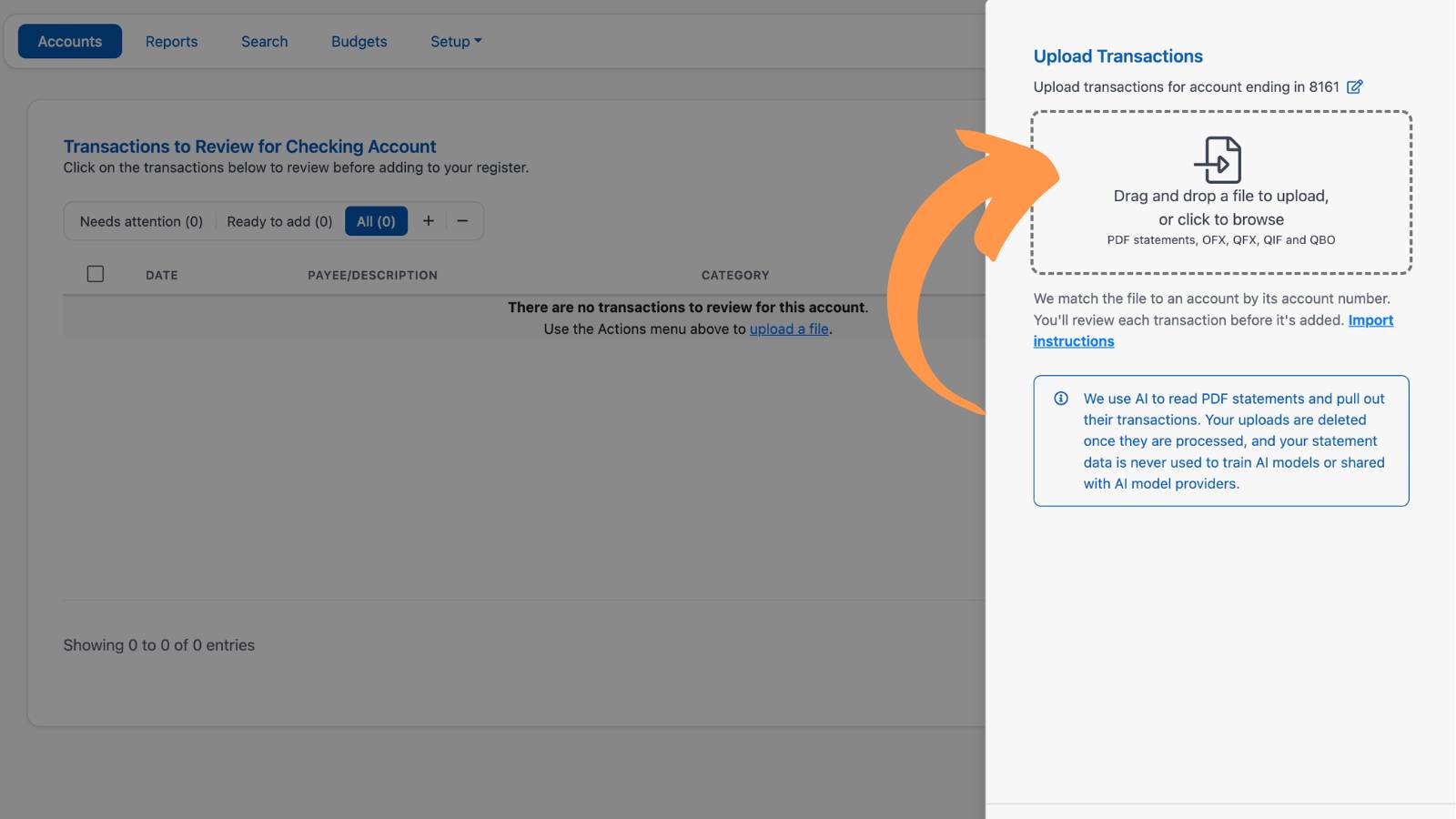Sort by PAYEE/DESCRIPTION column header
The image size is (1456, 819).
(x=372, y=275)
